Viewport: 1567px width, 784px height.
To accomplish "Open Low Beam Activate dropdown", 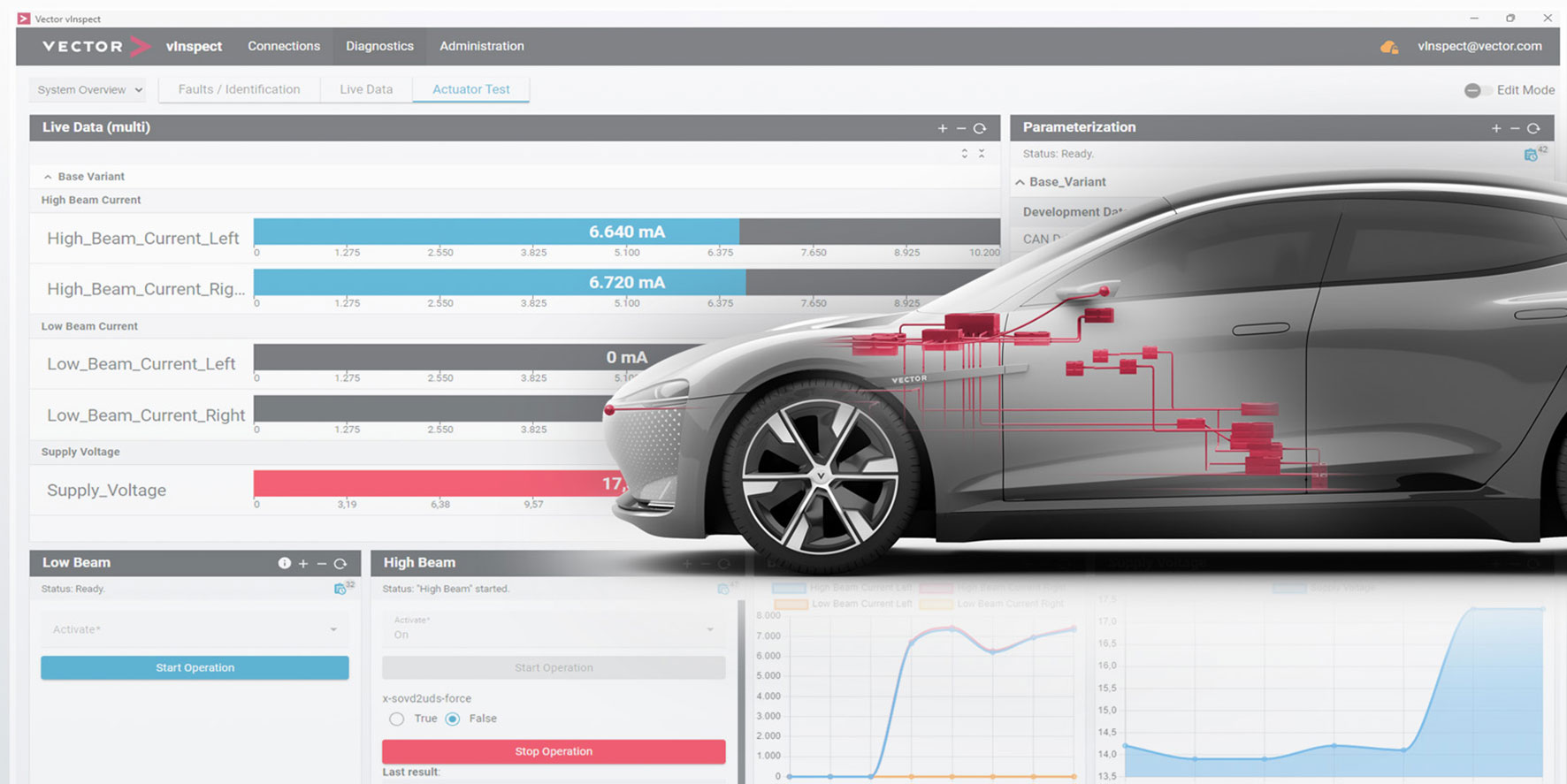I will 195,629.
